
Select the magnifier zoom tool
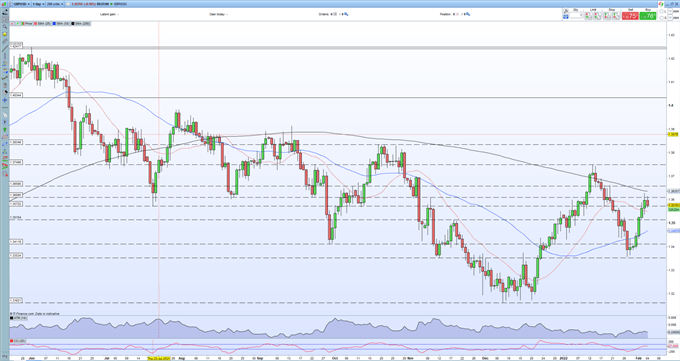5,26
